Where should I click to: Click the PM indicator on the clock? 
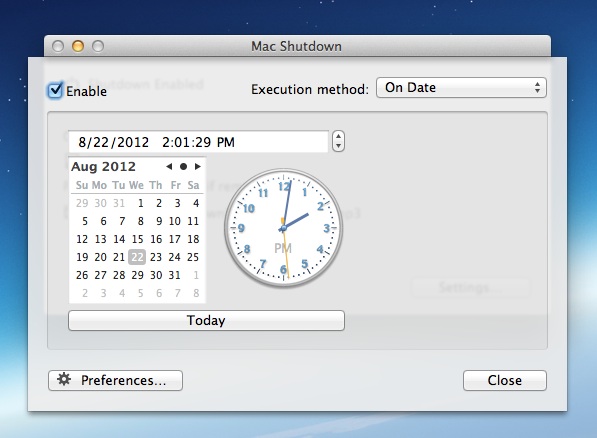(283, 248)
